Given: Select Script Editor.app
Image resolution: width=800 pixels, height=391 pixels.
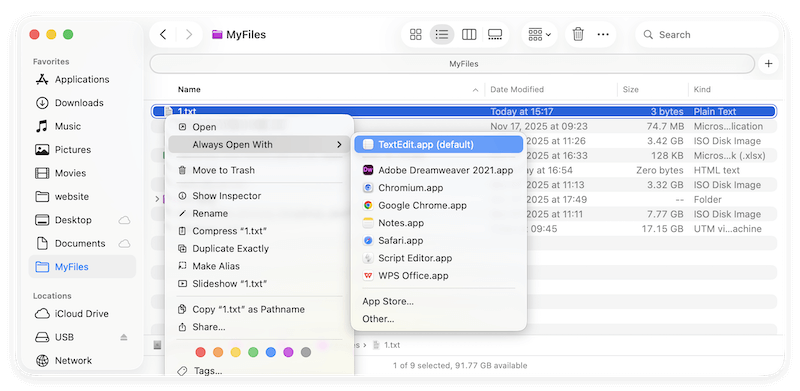Looking at the screenshot, I should (x=439, y=258).
